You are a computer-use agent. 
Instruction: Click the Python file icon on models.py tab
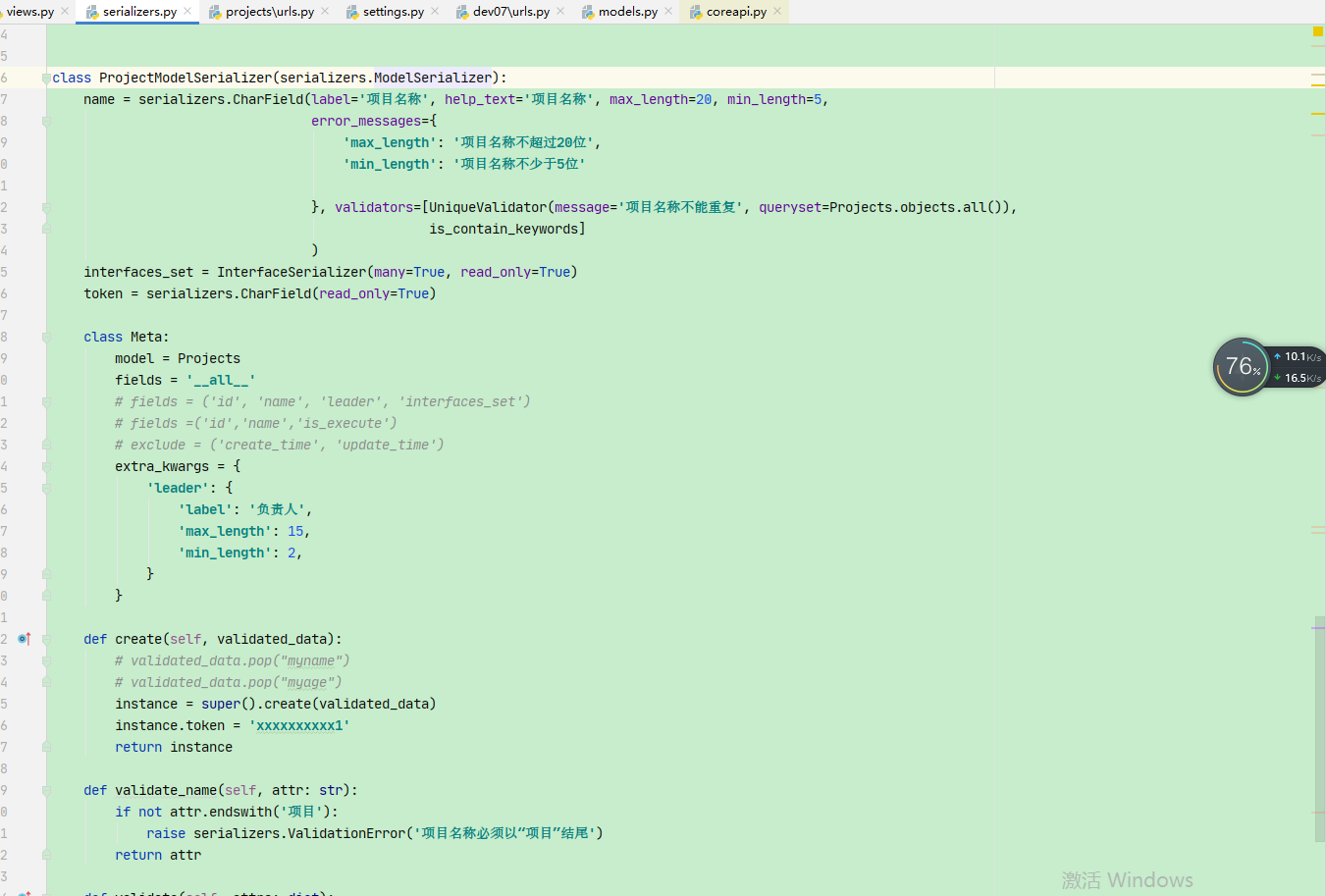tap(588, 12)
